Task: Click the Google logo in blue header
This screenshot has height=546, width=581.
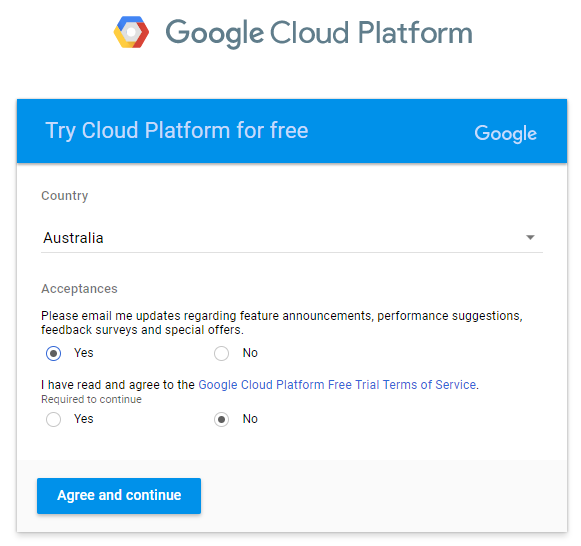Action: [505, 133]
